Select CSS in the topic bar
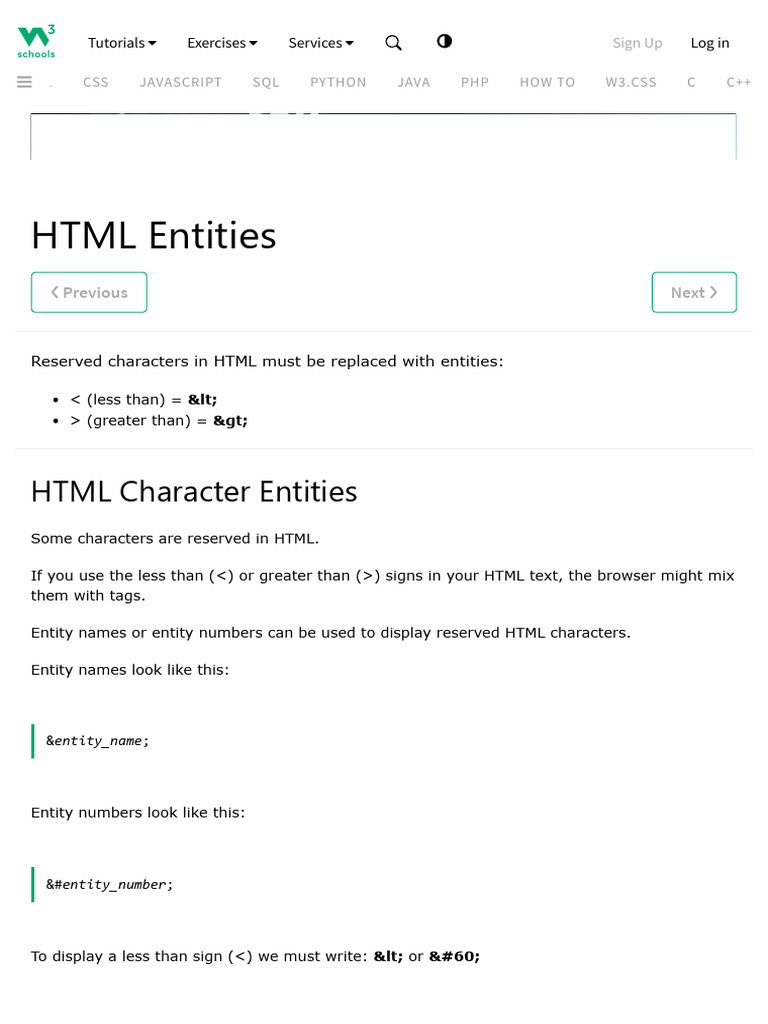 pyautogui.click(x=96, y=82)
